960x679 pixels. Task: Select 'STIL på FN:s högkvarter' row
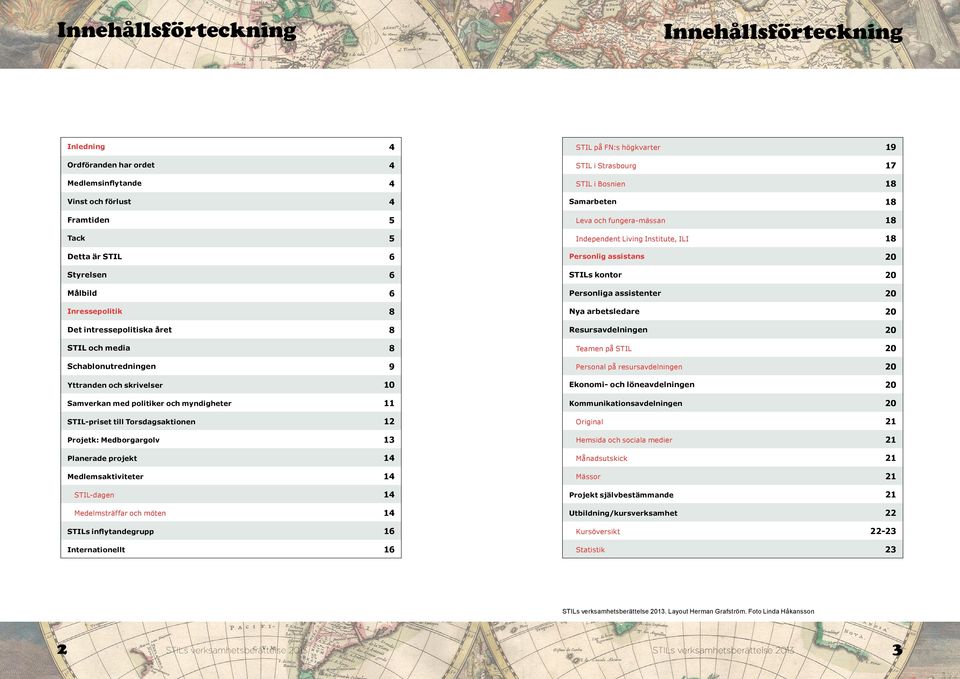click(733, 148)
